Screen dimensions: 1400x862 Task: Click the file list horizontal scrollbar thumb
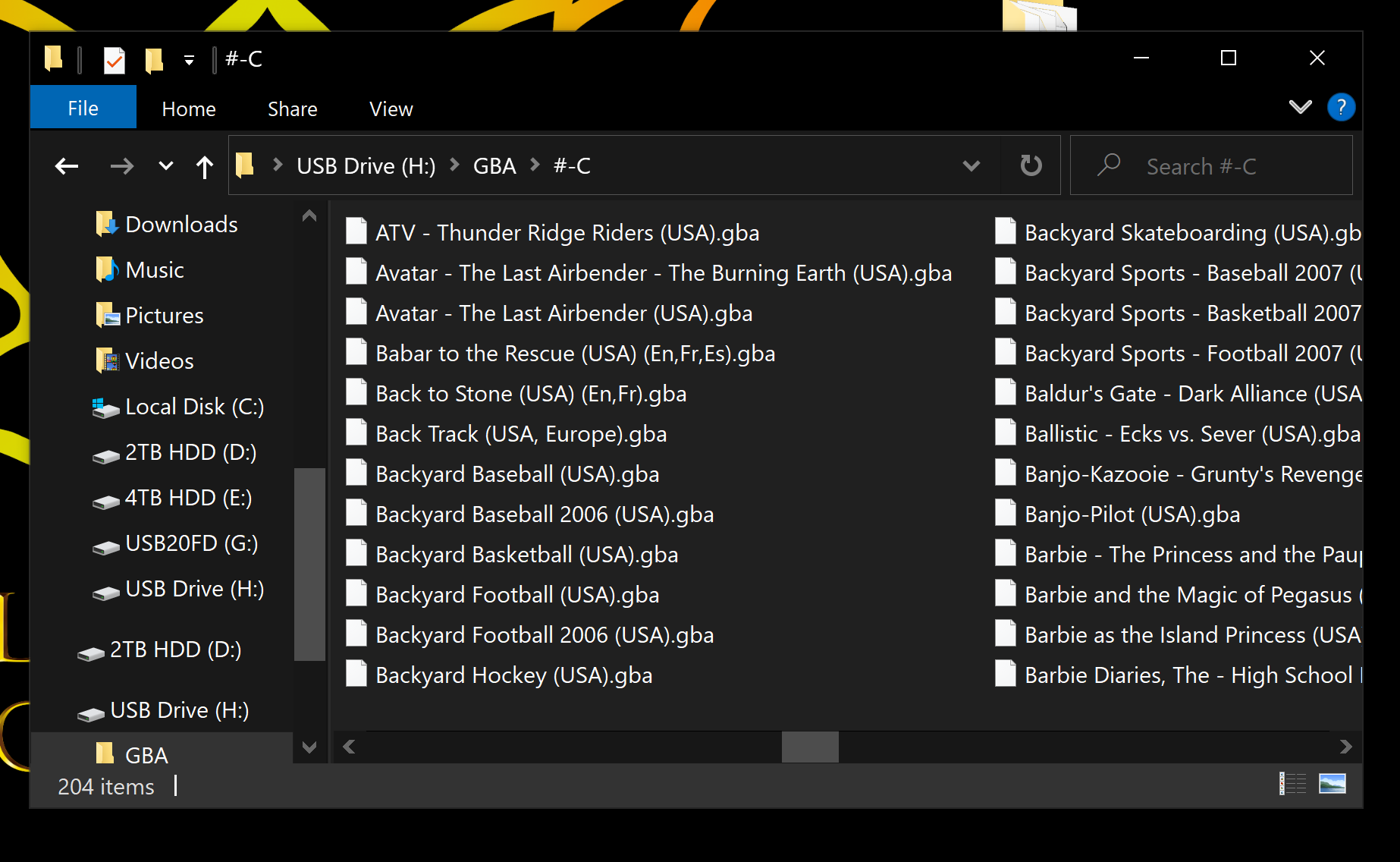tap(810, 747)
